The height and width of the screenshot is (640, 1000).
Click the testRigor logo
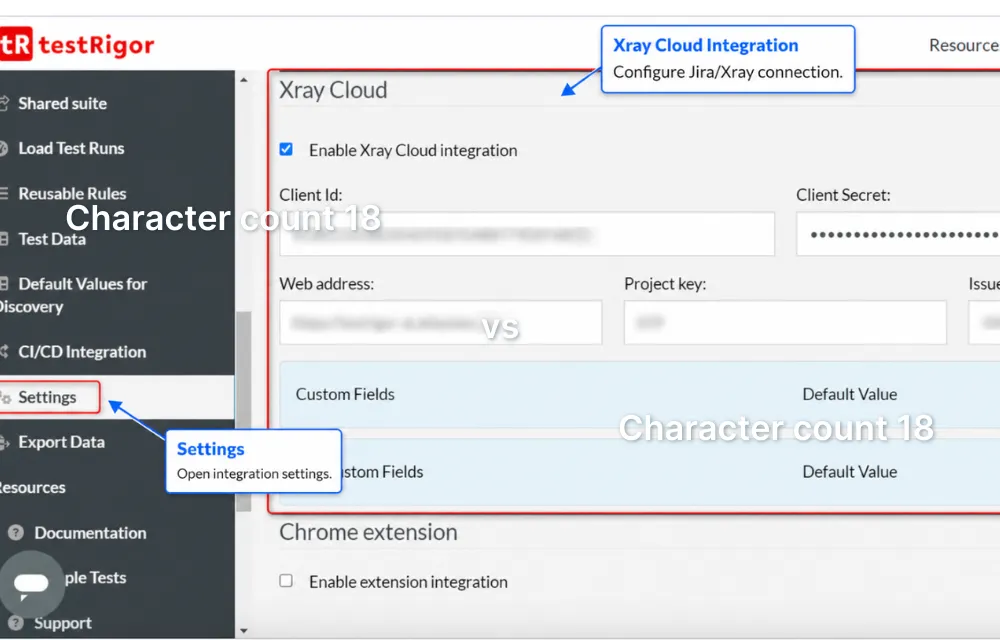77,45
